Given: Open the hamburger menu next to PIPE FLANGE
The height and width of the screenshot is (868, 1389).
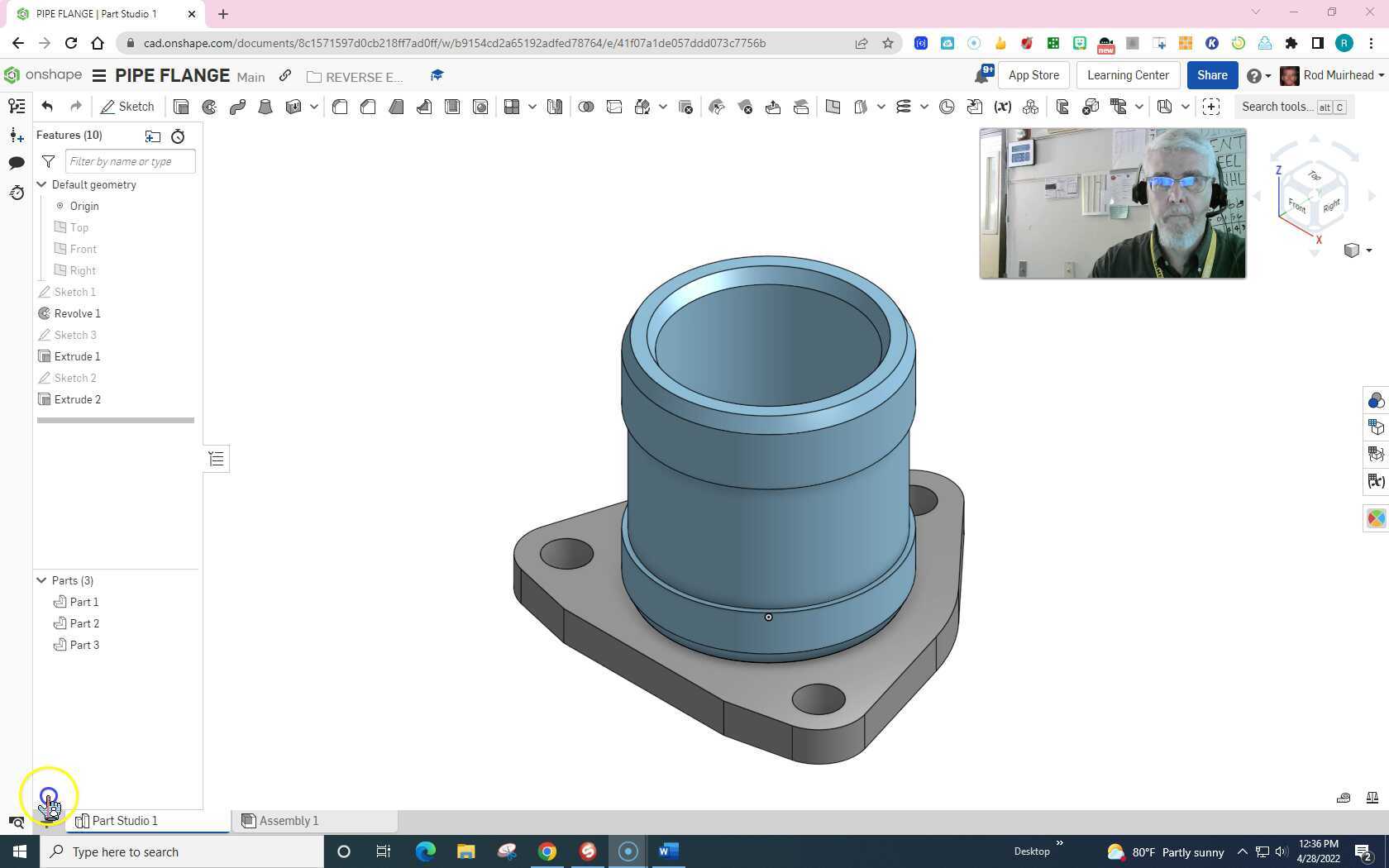Looking at the screenshot, I should point(98,76).
